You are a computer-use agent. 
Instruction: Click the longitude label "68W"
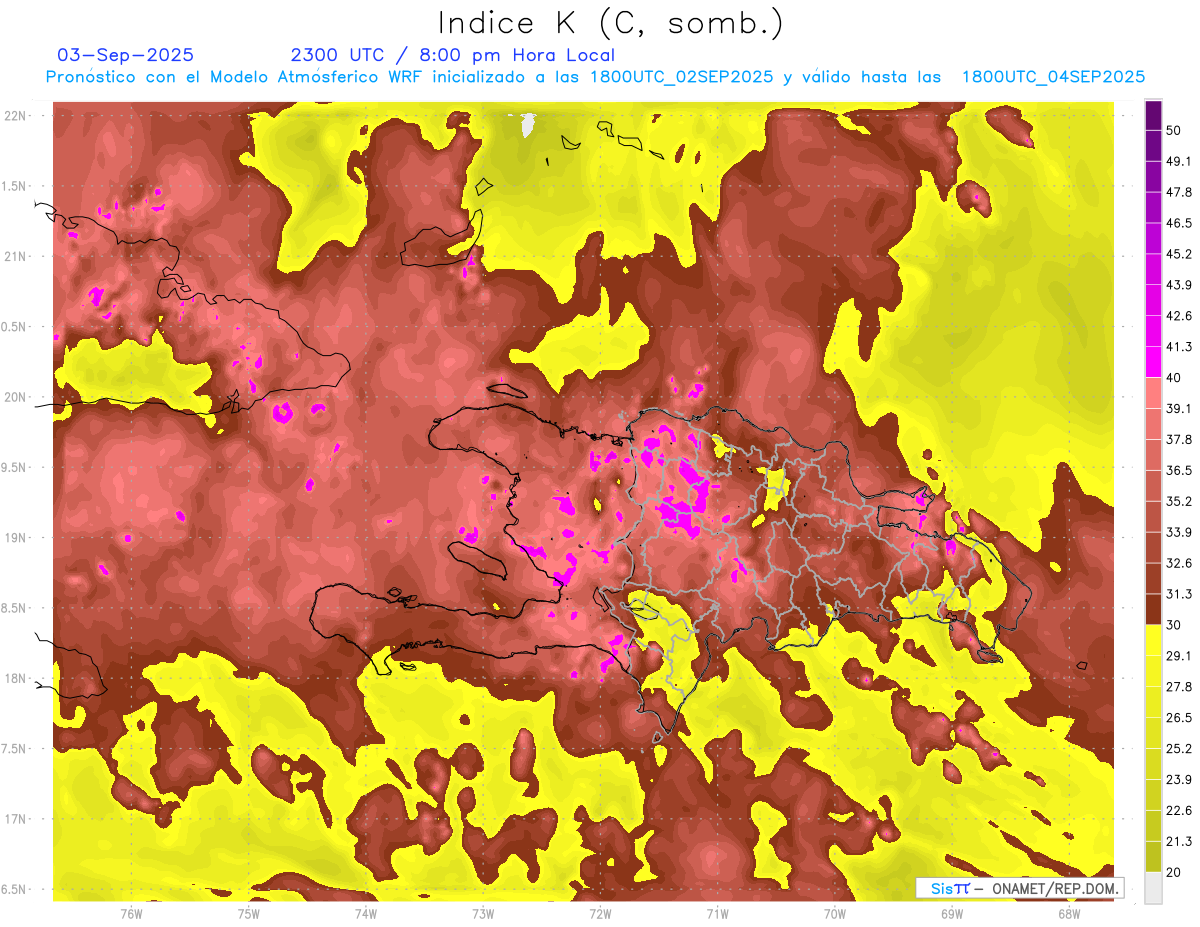(1068, 913)
